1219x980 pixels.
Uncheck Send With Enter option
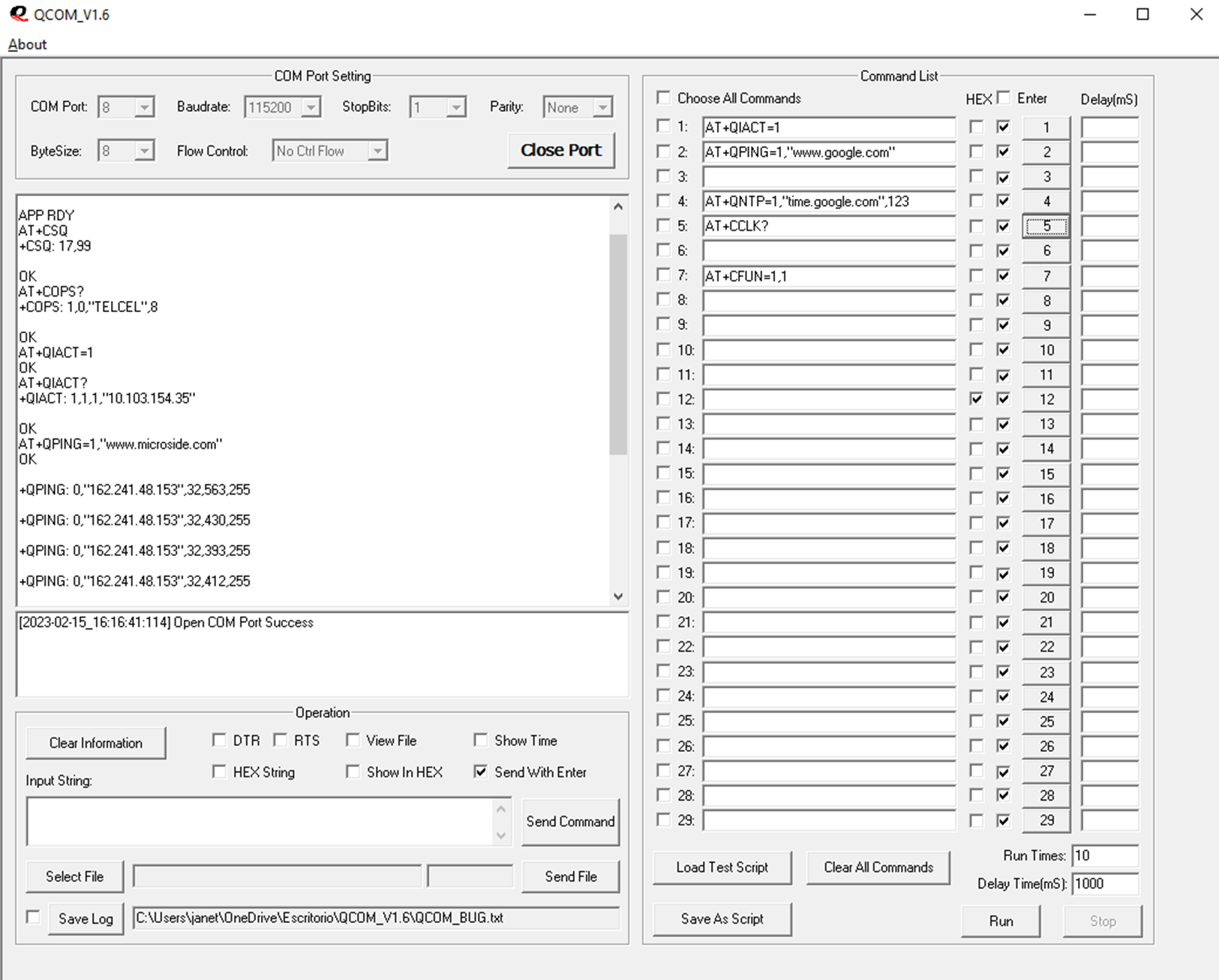click(x=481, y=772)
